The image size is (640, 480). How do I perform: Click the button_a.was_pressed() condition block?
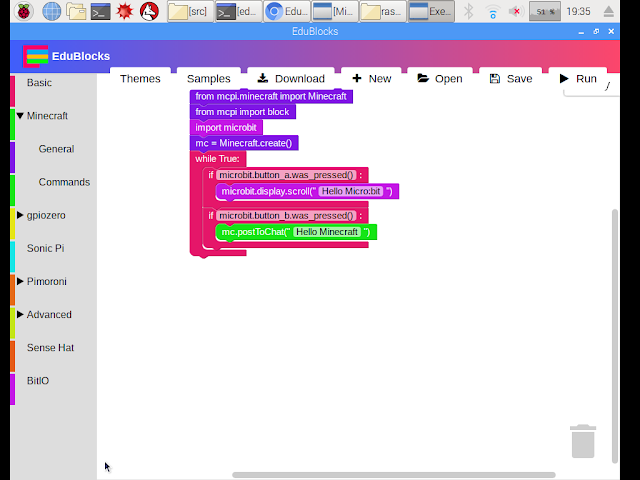pos(286,175)
